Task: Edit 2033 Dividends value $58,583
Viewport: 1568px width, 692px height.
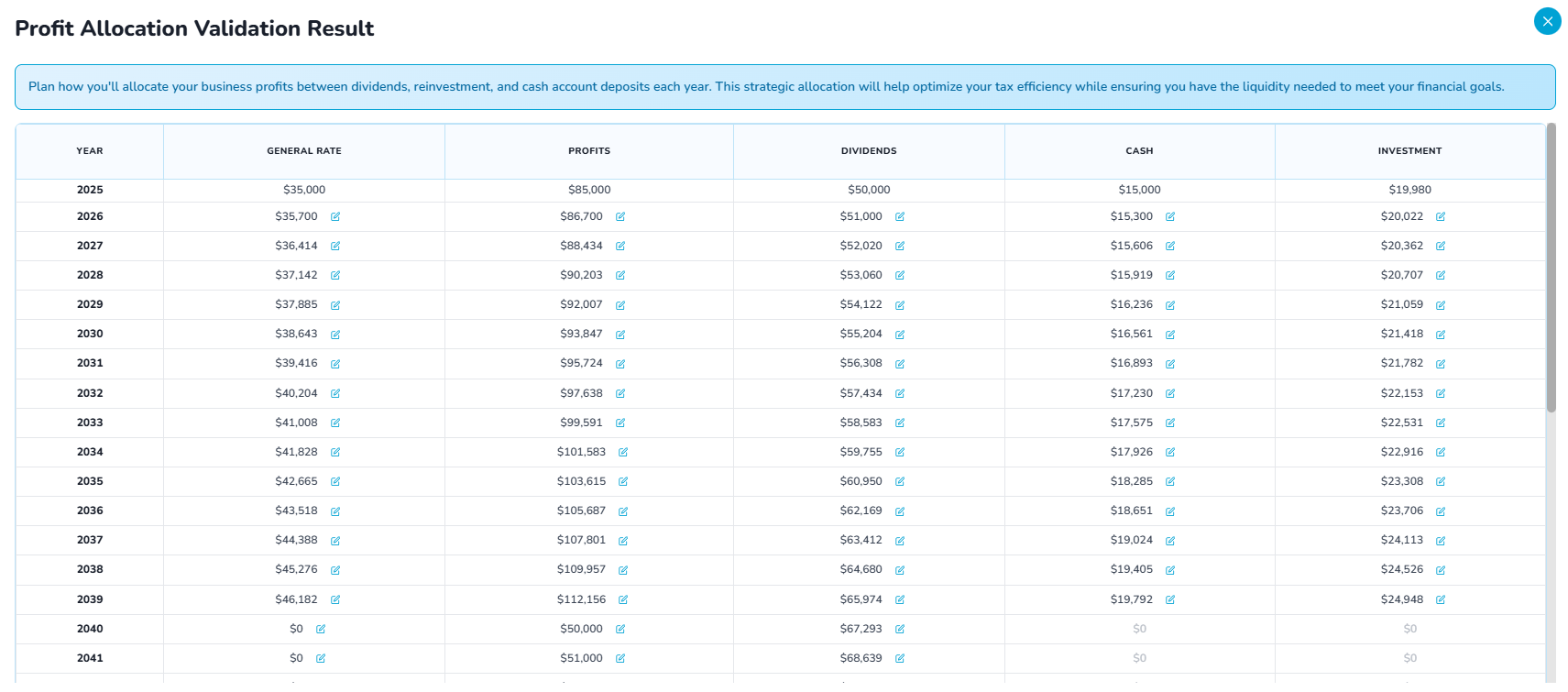Action: [x=900, y=423]
